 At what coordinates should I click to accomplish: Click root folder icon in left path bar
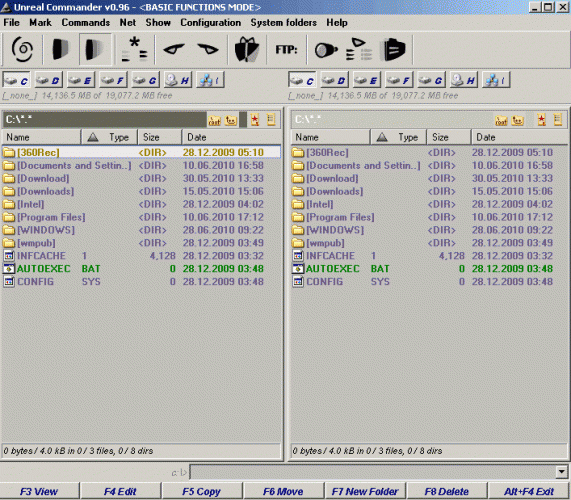(214, 120)
